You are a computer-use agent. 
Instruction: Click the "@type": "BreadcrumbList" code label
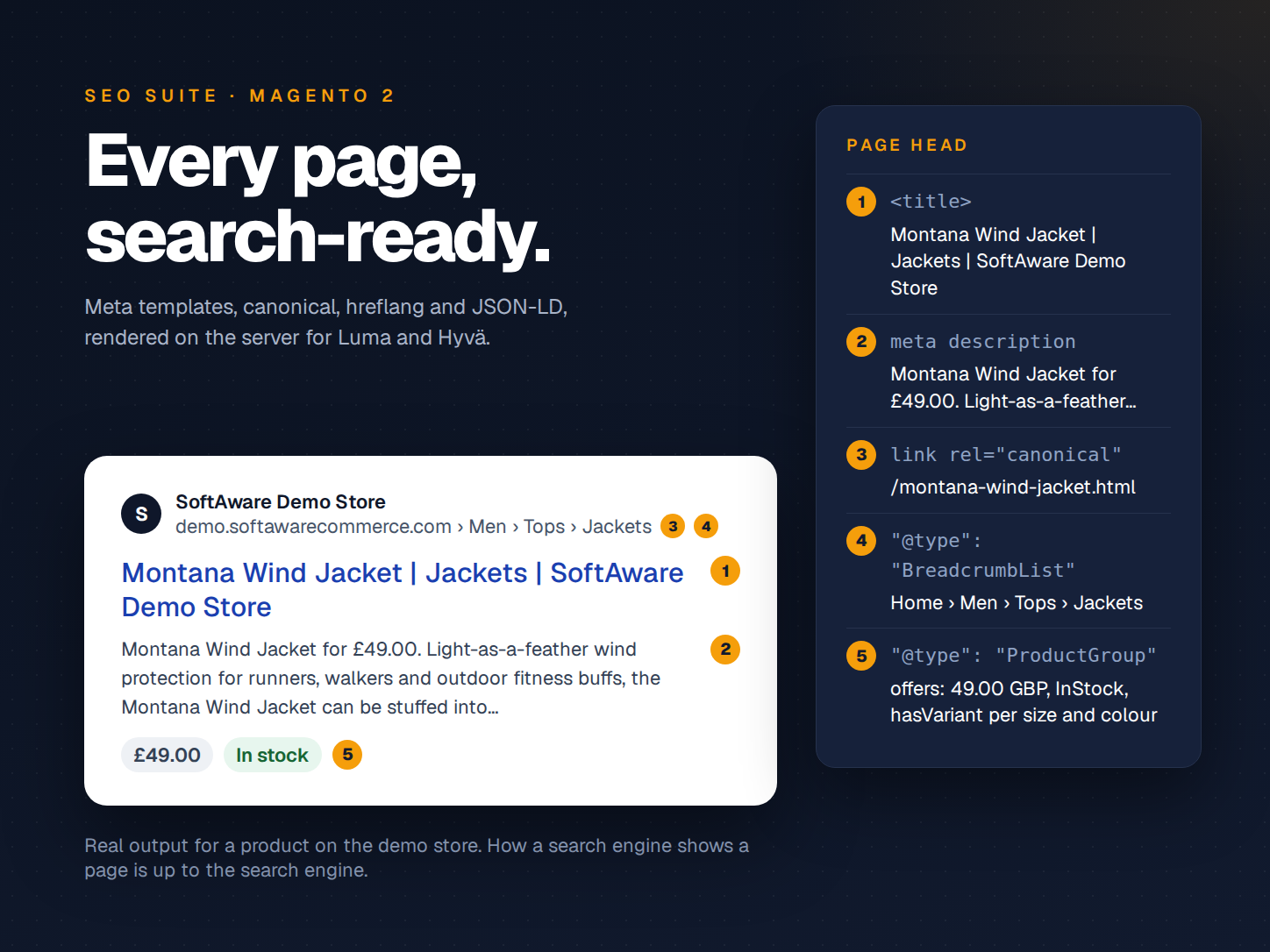(983, 555)
